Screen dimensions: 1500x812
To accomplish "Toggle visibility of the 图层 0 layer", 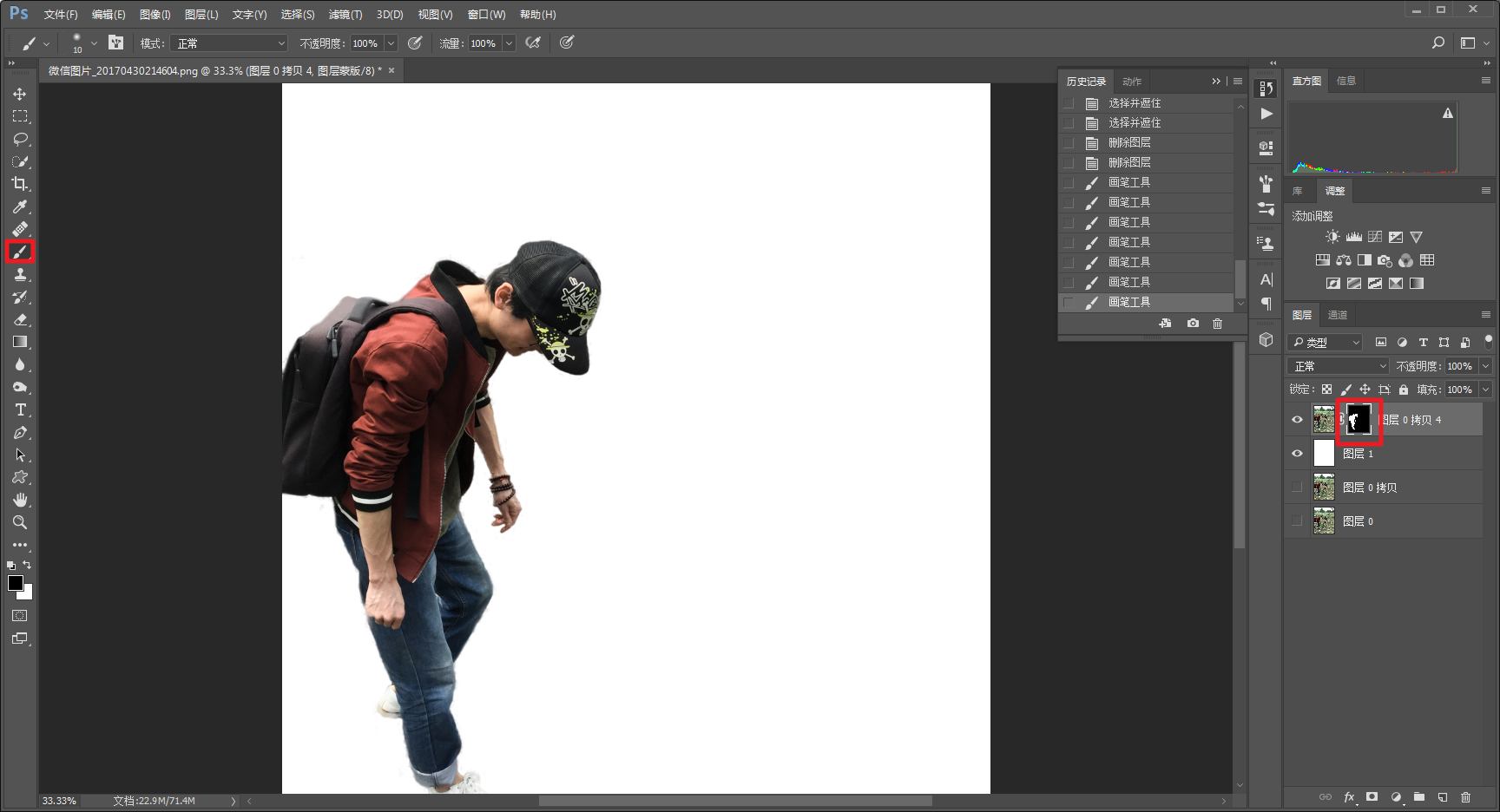I will [x=1297, y=521].
